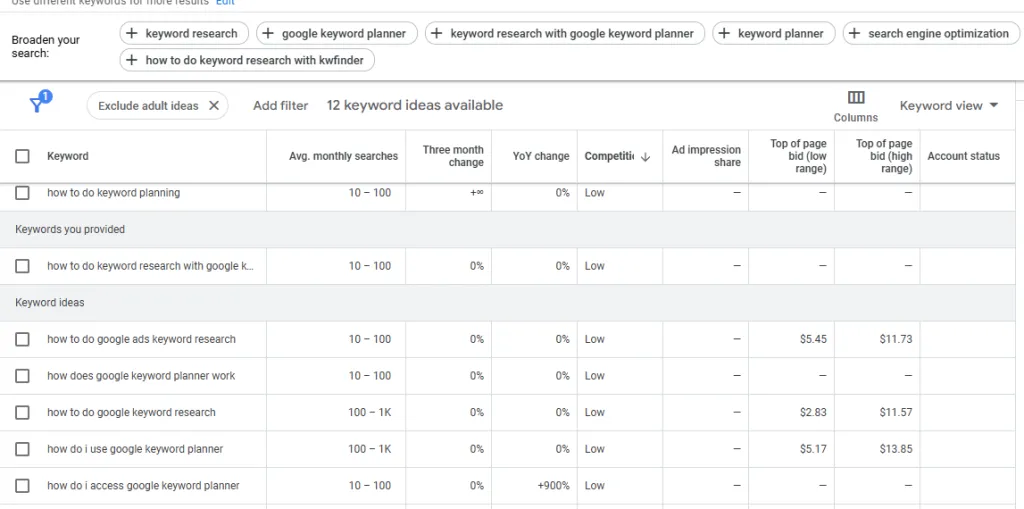Check 'how to do google keyword research' row
Viewport: 1024px width, 509px height.
22,412
